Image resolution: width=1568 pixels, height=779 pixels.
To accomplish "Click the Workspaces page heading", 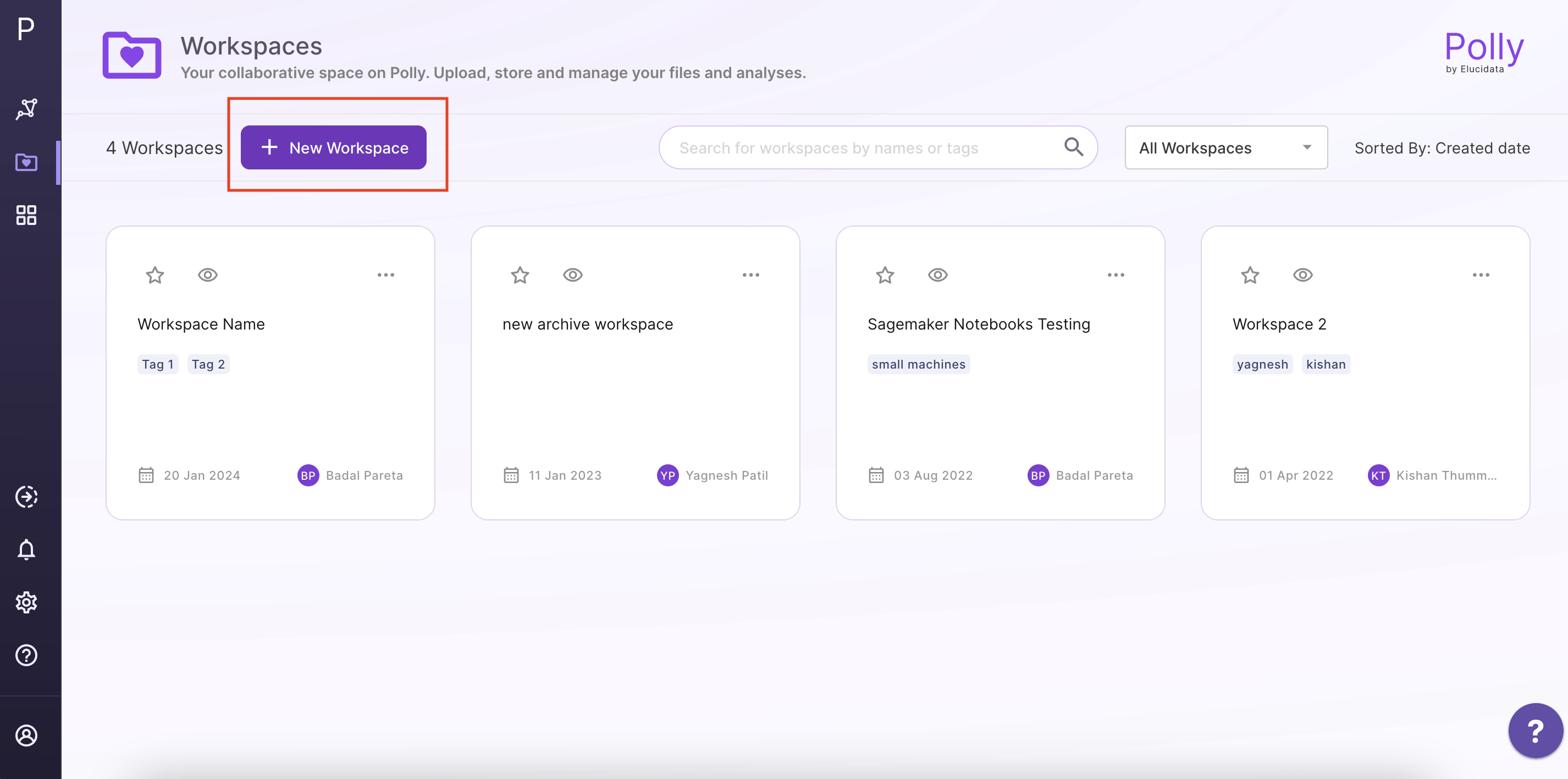I will click(251, 46).
